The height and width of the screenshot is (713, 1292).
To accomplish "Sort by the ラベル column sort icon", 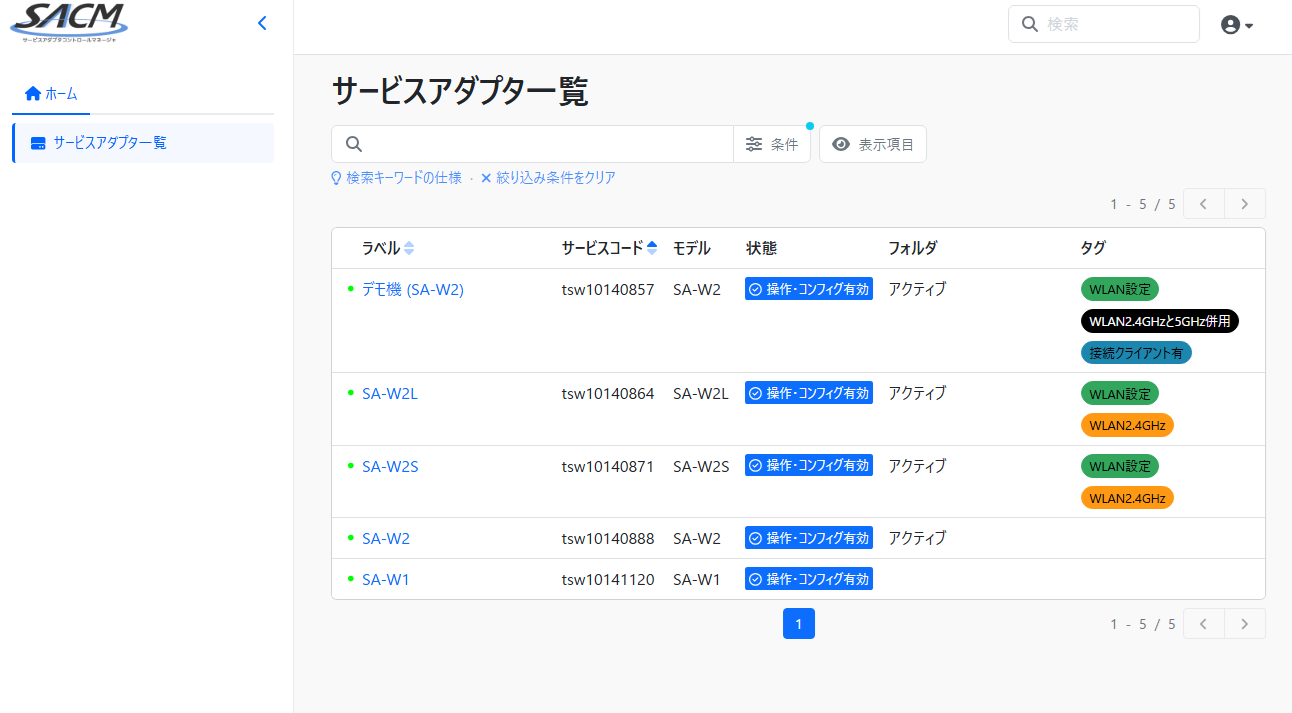I will (x=409, y=248).
